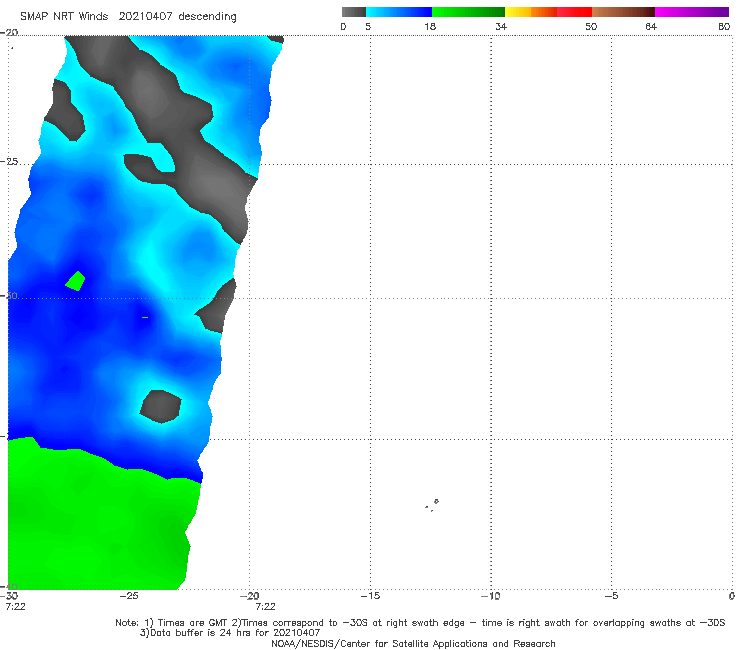Click the color bar label 80
Image resolution: width=740 pixels, height=650 pixels.
pyautogui.click(x=724, y=26)
